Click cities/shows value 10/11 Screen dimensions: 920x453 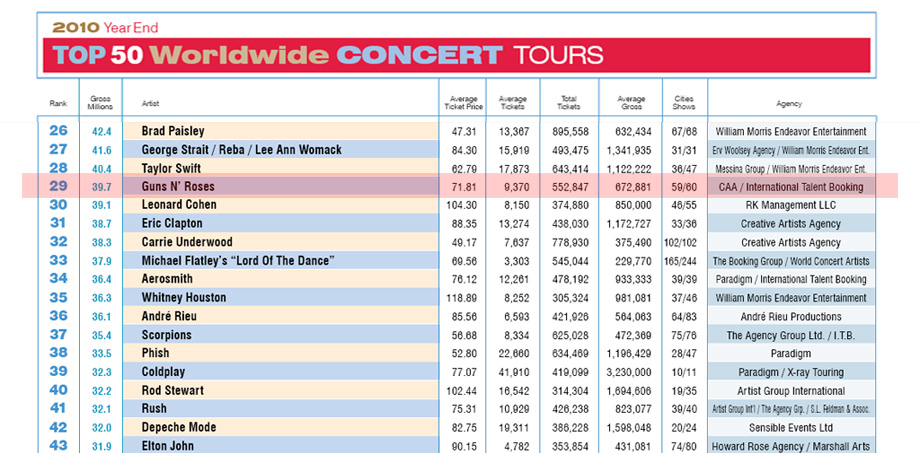(x=684, y=373)
